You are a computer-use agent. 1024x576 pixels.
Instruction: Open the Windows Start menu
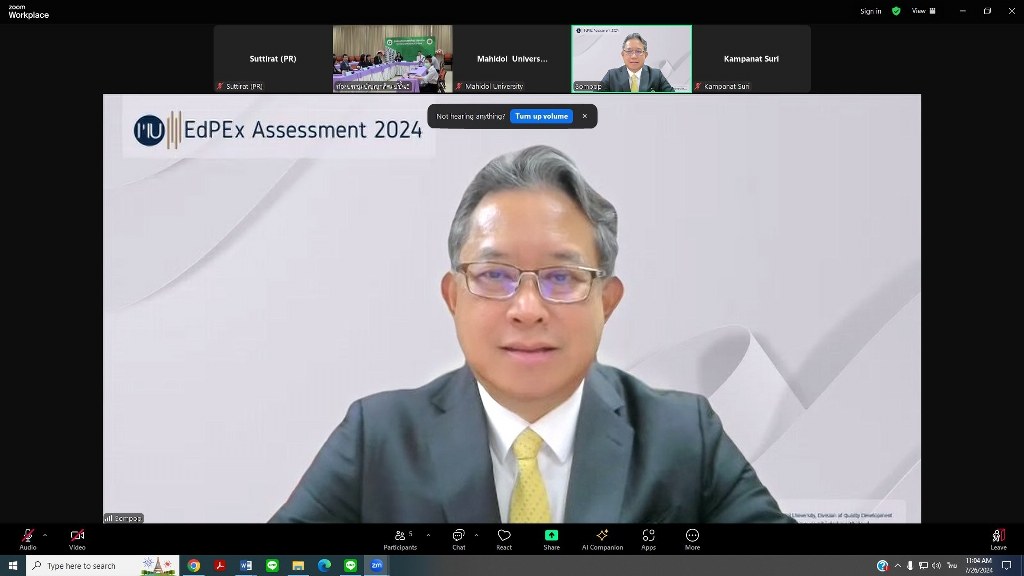coord(12,566)
